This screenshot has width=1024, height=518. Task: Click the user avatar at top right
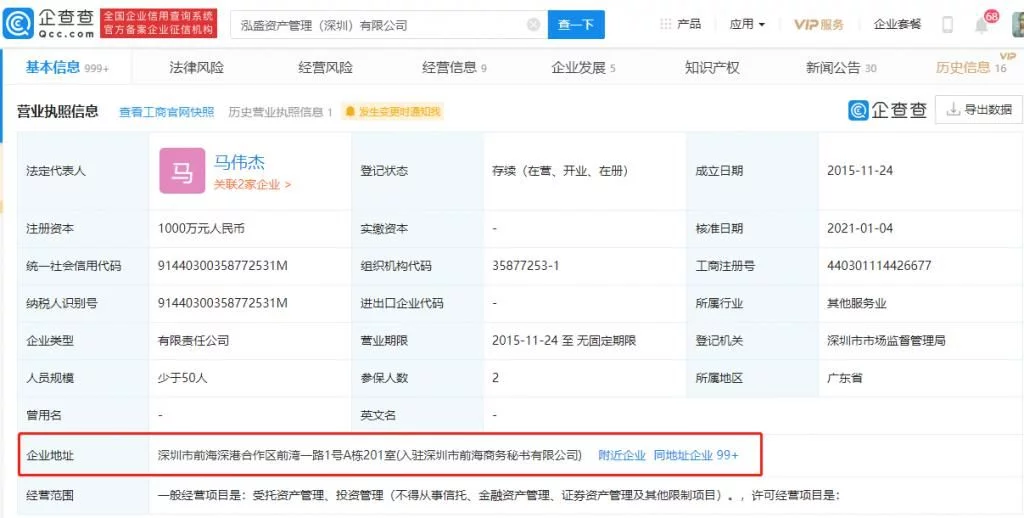click(x=1017, y=25)
